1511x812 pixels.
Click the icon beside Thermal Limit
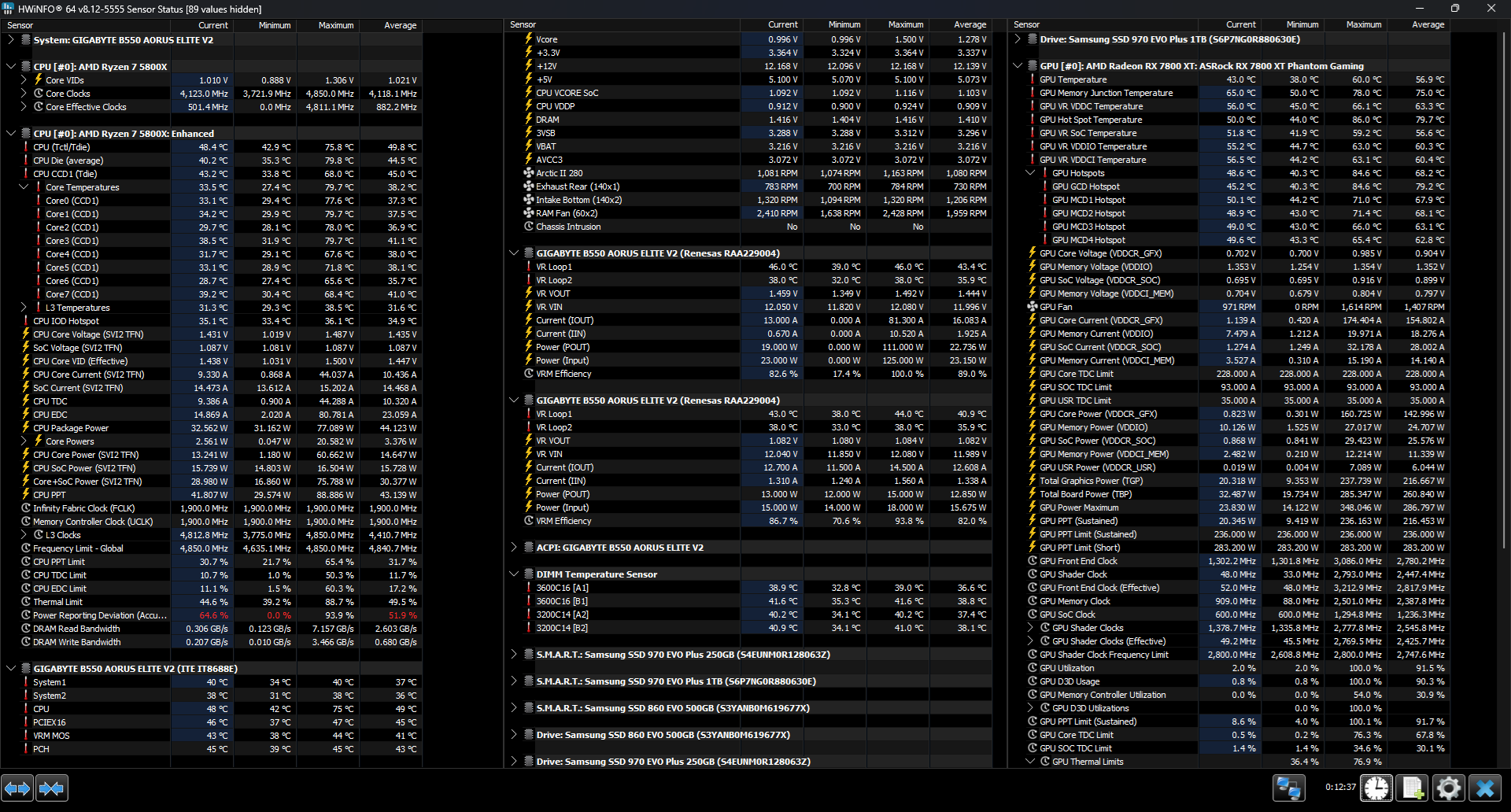[26, 602]
